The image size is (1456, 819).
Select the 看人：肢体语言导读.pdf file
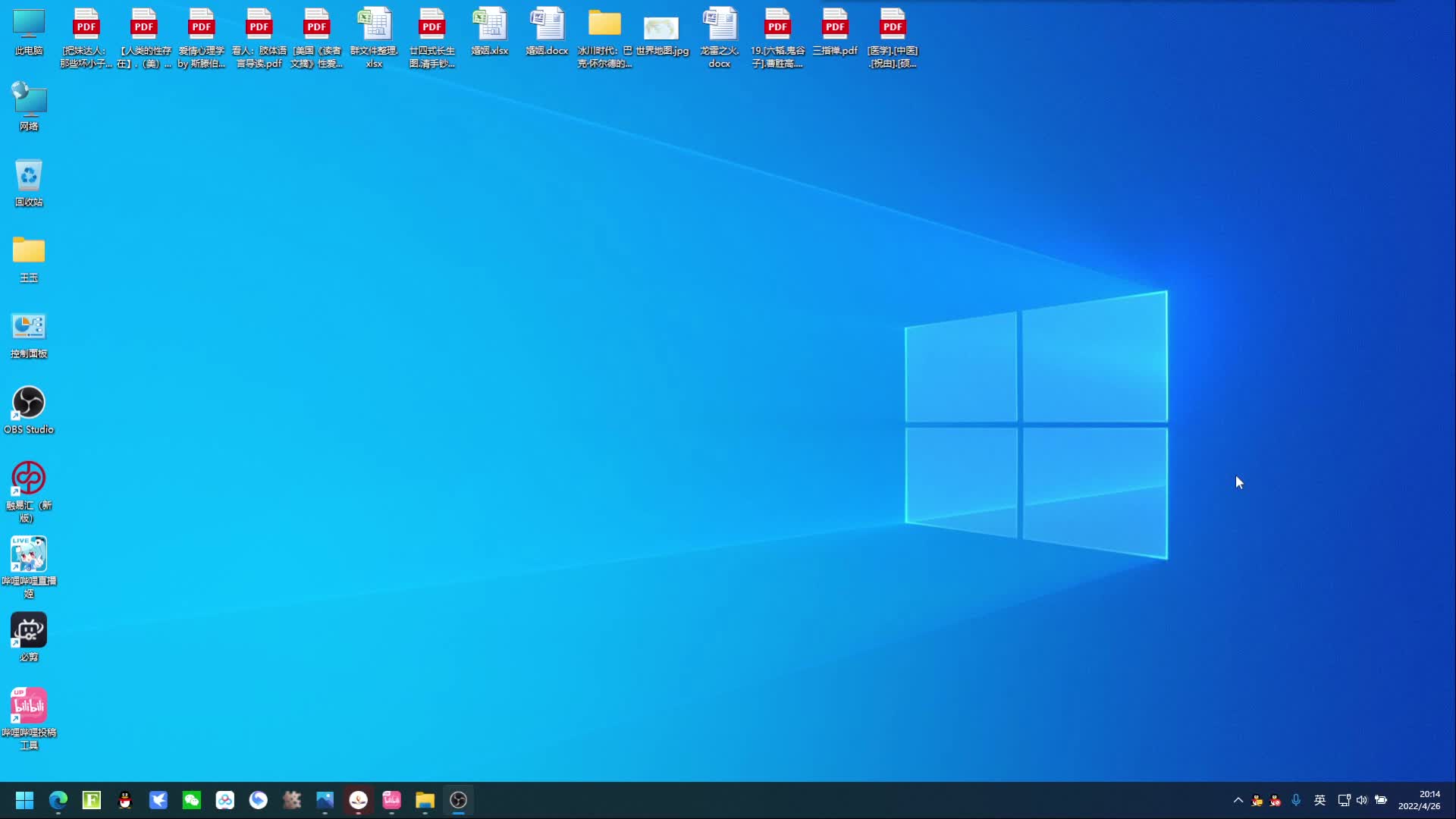pos(259,38)
